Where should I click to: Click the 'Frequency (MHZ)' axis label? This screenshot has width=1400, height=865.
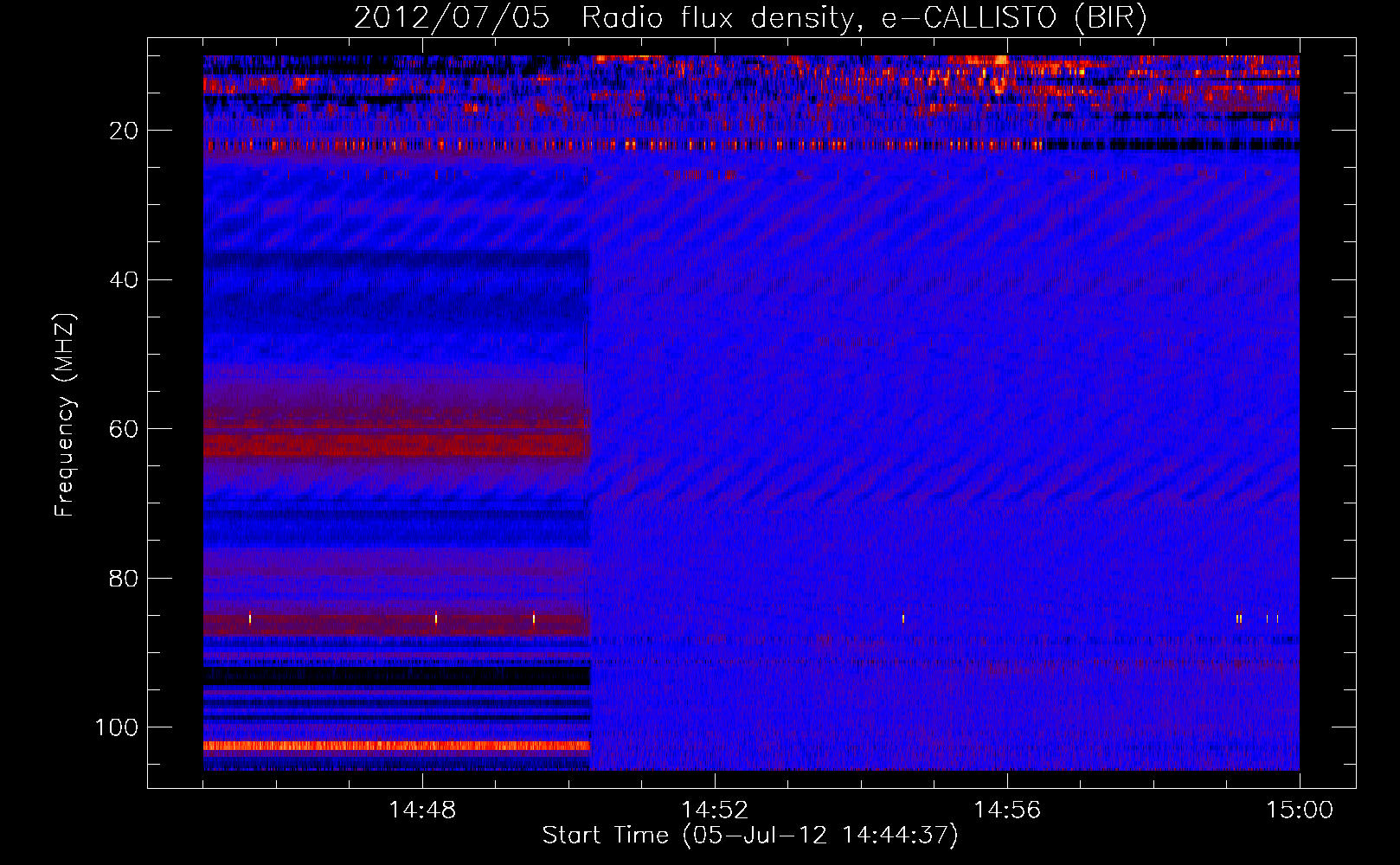65,415
